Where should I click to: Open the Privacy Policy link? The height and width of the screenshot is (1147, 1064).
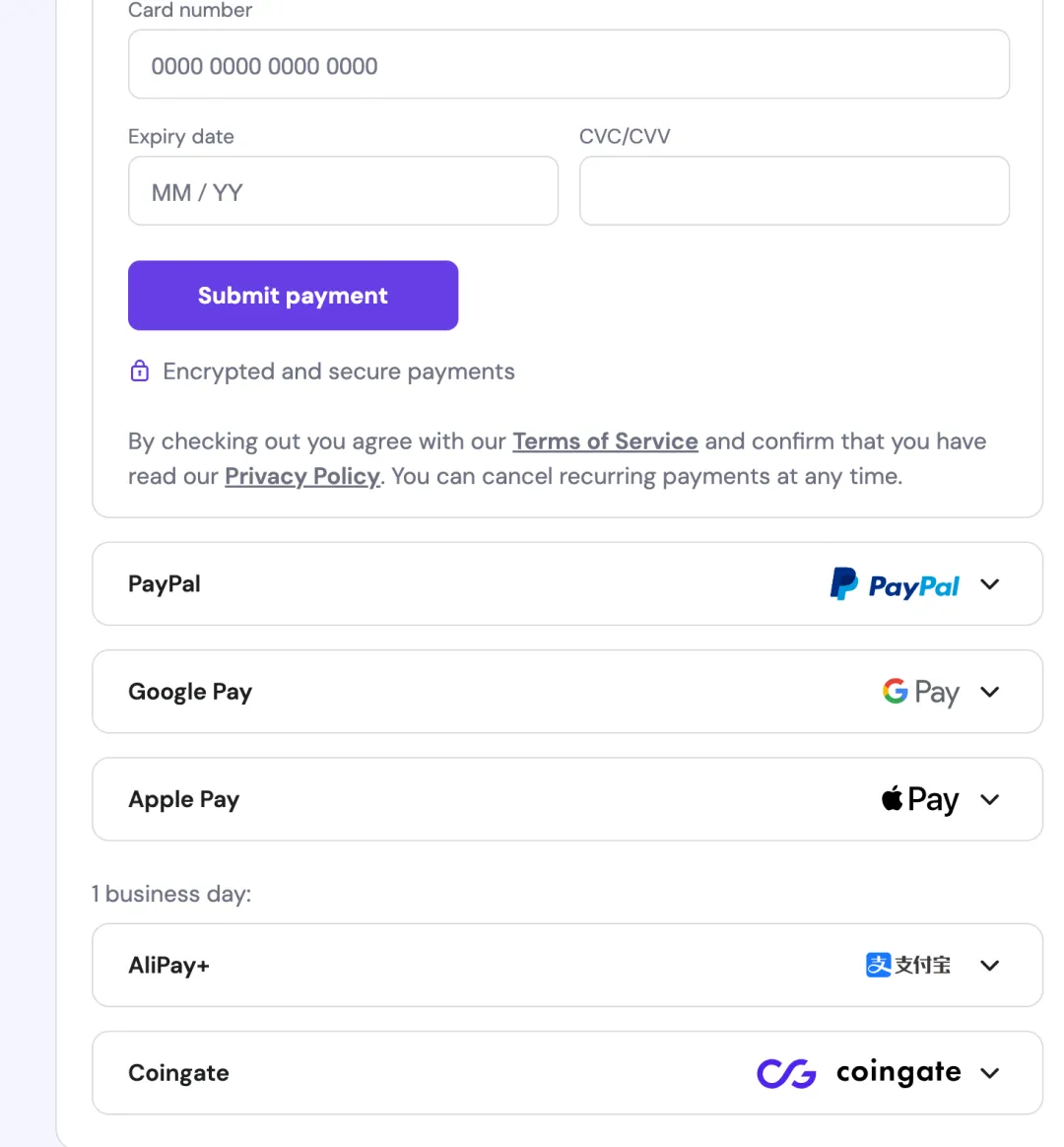302,477
